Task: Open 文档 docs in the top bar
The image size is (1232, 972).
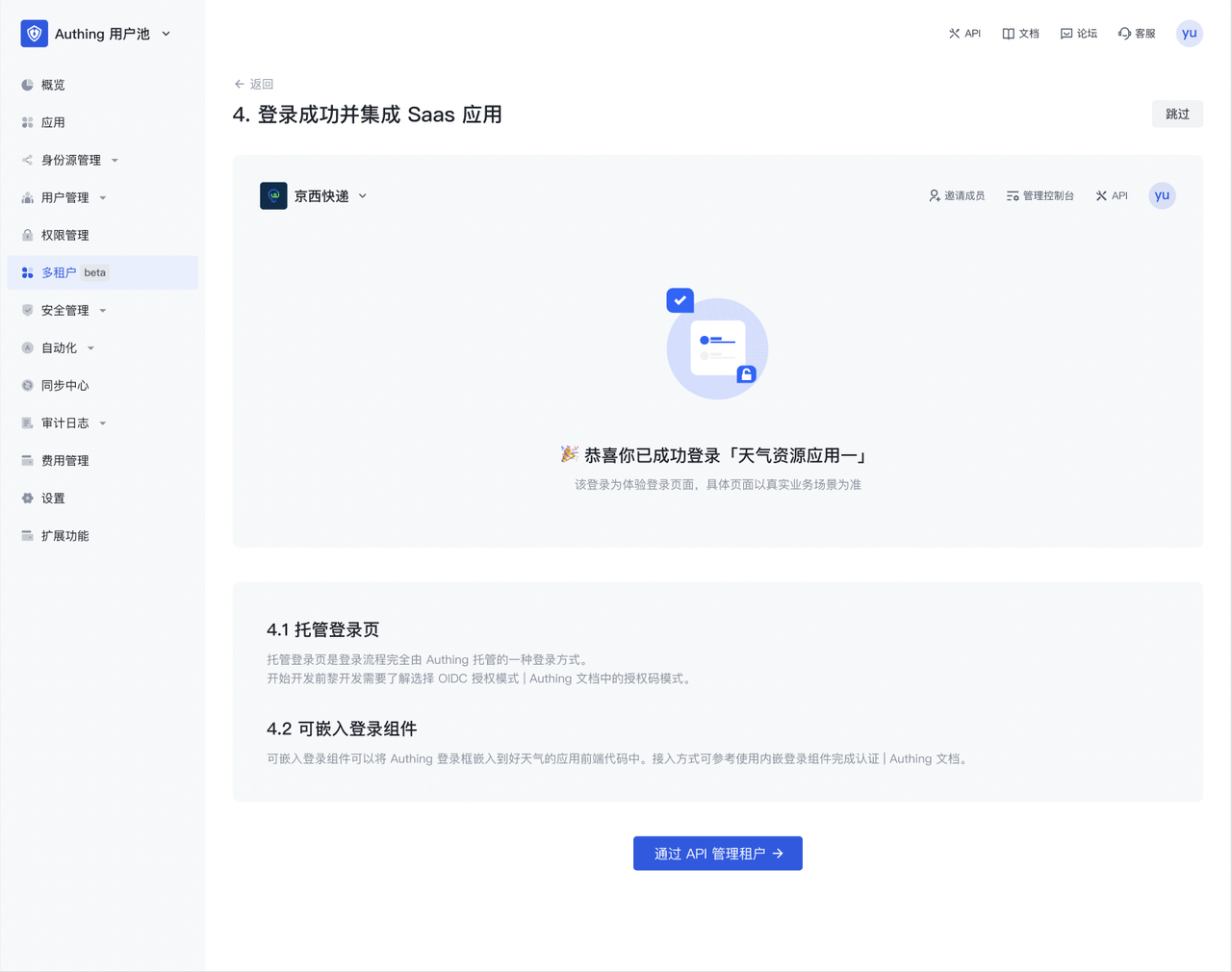Action: pos(1020,34)
